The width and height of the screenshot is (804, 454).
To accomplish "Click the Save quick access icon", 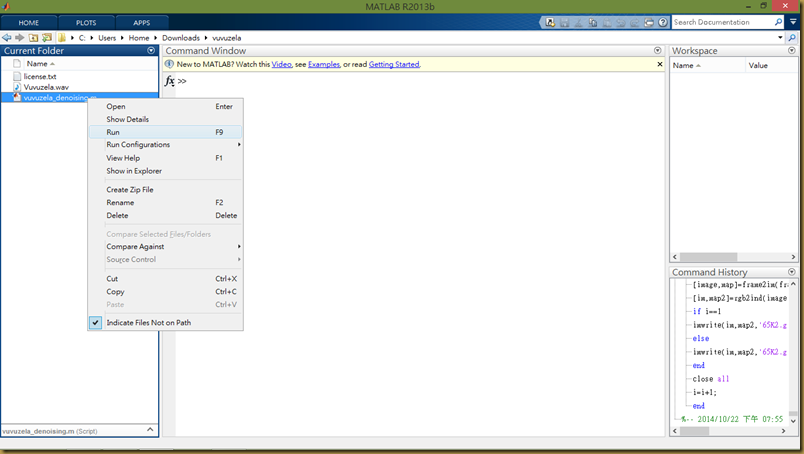I will pos(565,22).
